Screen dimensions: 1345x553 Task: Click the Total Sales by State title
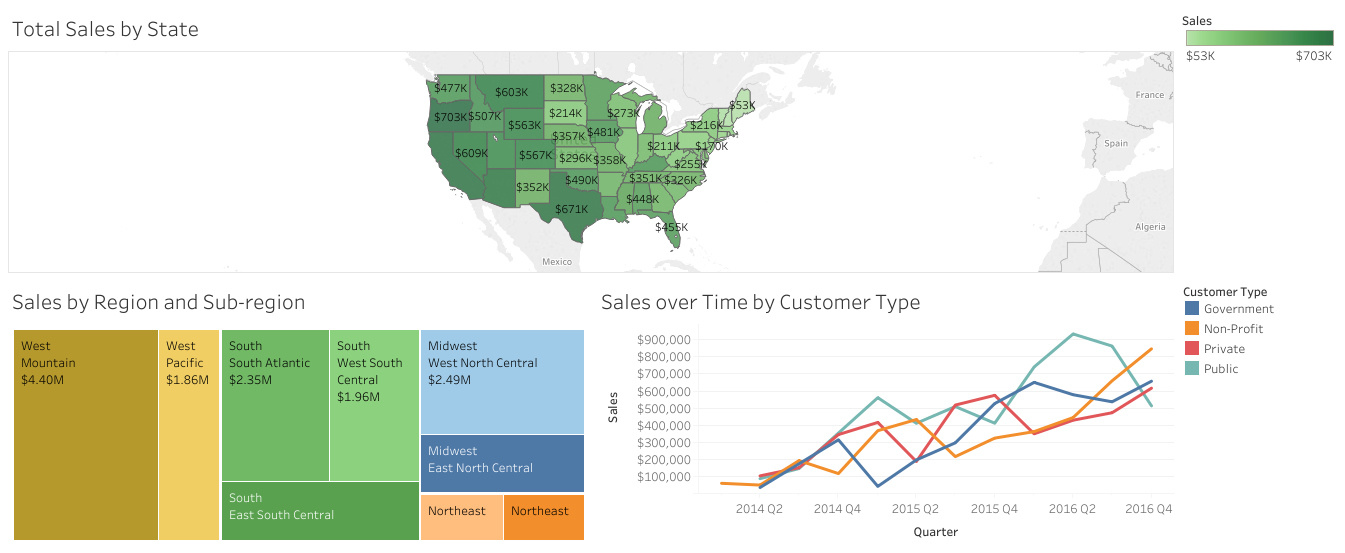coord(105,30)
